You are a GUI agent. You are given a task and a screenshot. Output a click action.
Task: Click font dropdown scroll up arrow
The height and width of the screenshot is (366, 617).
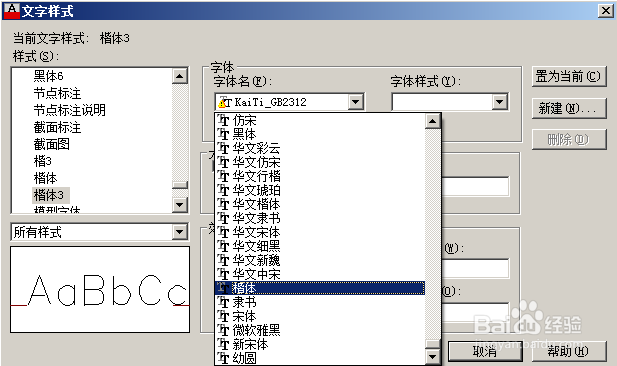tap(432, 121)
